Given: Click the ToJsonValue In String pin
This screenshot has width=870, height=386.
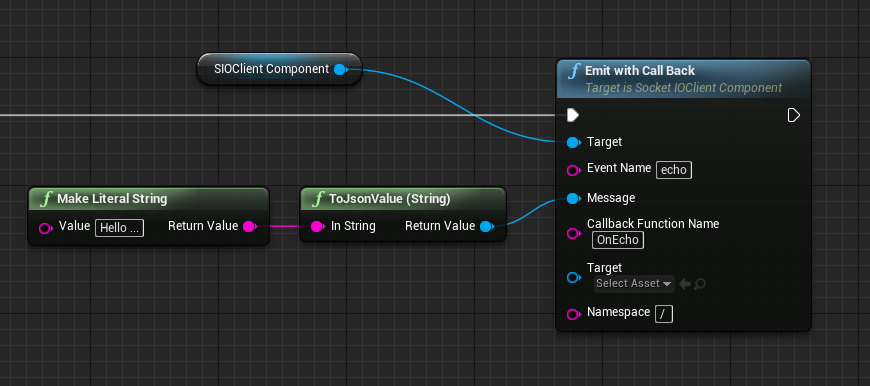Looking at the screenshot, I should click(317, 226).
